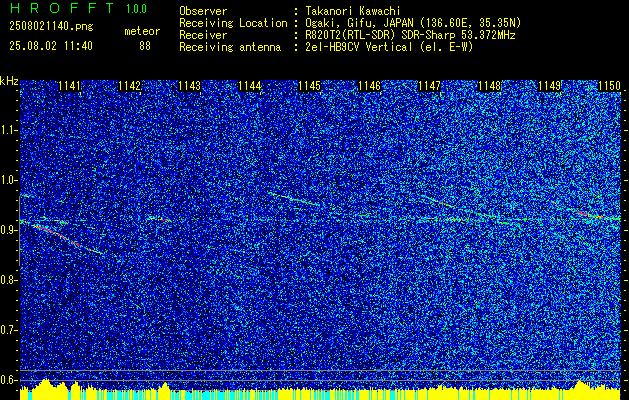The width and height of the screenshot is (629, 400).
Task: Select filename 2508021140.png
Action: pos(51,26)
